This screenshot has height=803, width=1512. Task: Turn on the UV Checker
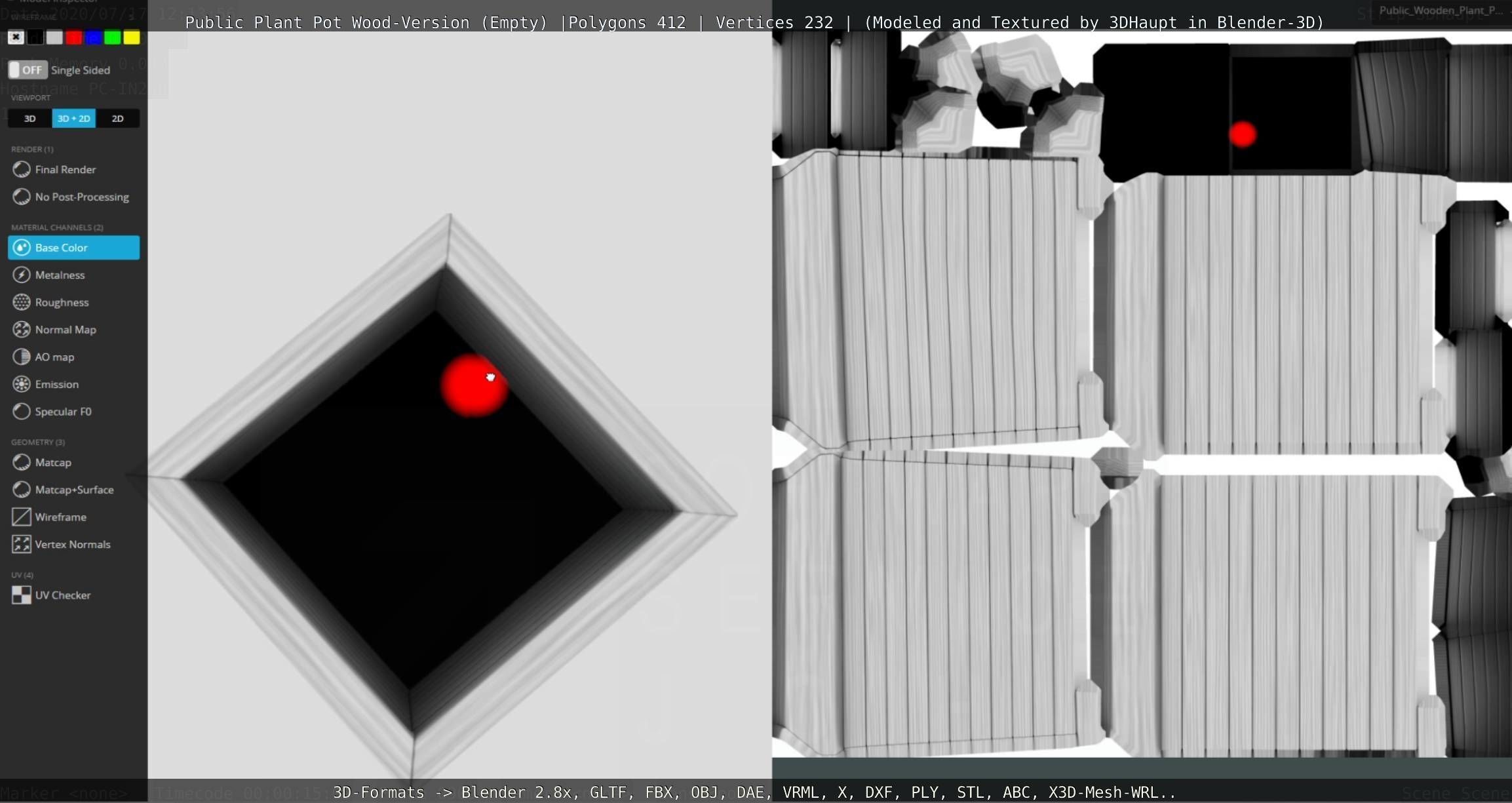pyautogui.click(x=62, y=595)
